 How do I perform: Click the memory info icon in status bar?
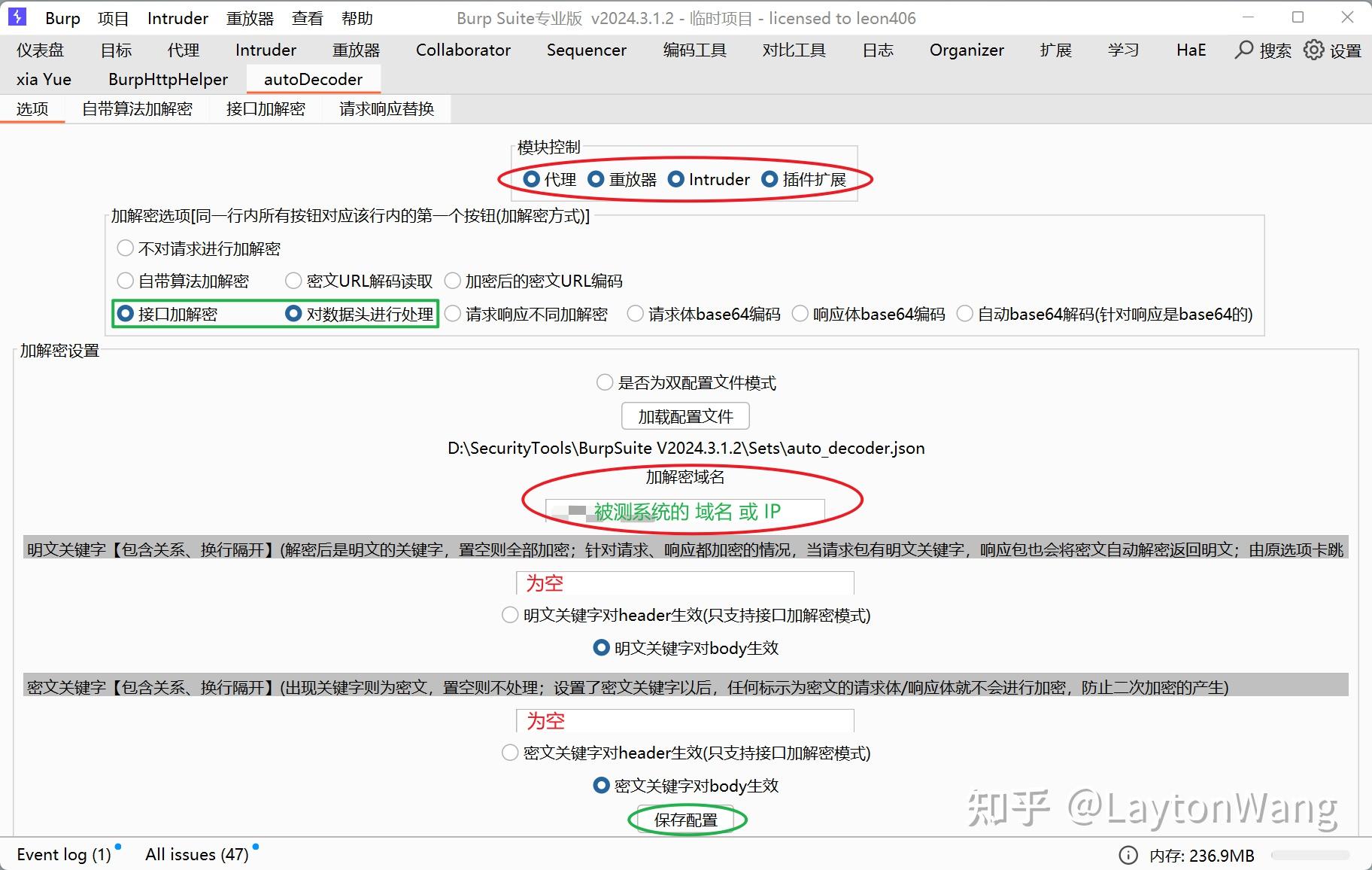pos(1128,855)
